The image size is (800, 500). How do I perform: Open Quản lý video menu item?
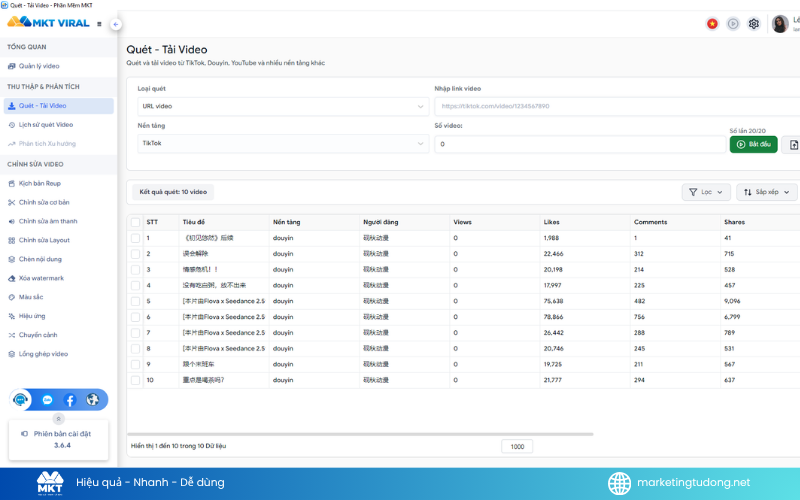59,66
